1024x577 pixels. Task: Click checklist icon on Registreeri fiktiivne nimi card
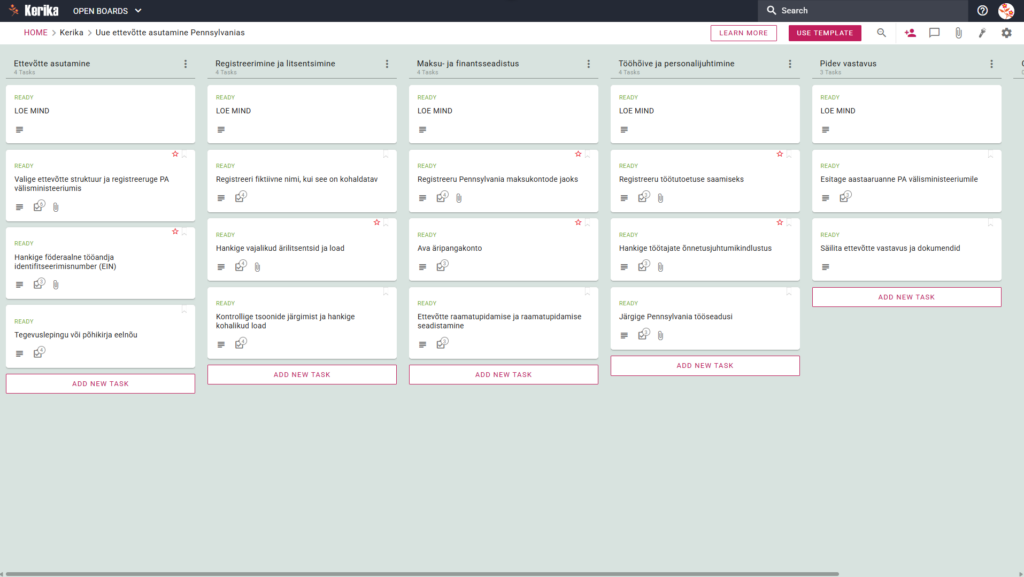(x=240, y=196)
